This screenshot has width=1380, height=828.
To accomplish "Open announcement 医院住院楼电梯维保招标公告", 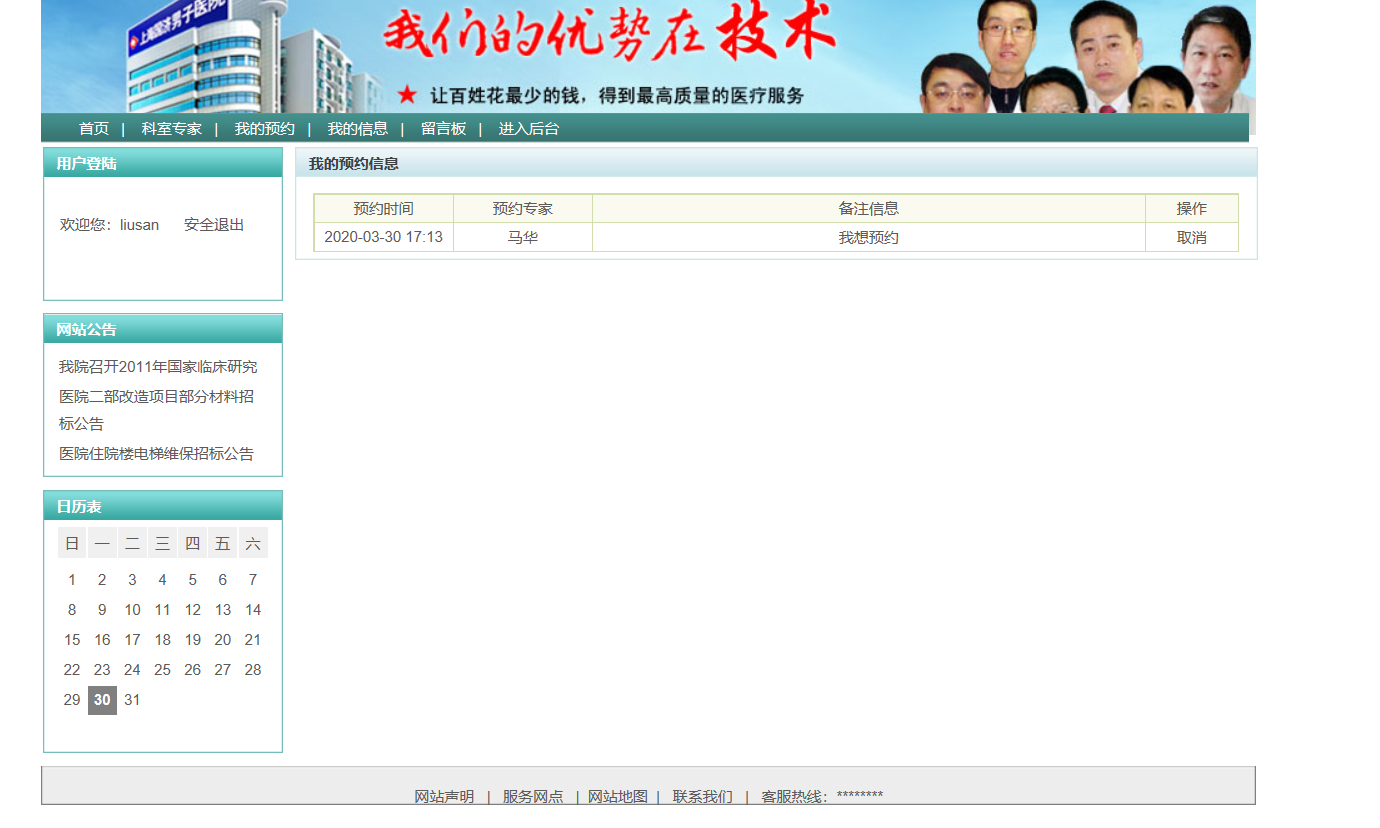I will (156, 454).
